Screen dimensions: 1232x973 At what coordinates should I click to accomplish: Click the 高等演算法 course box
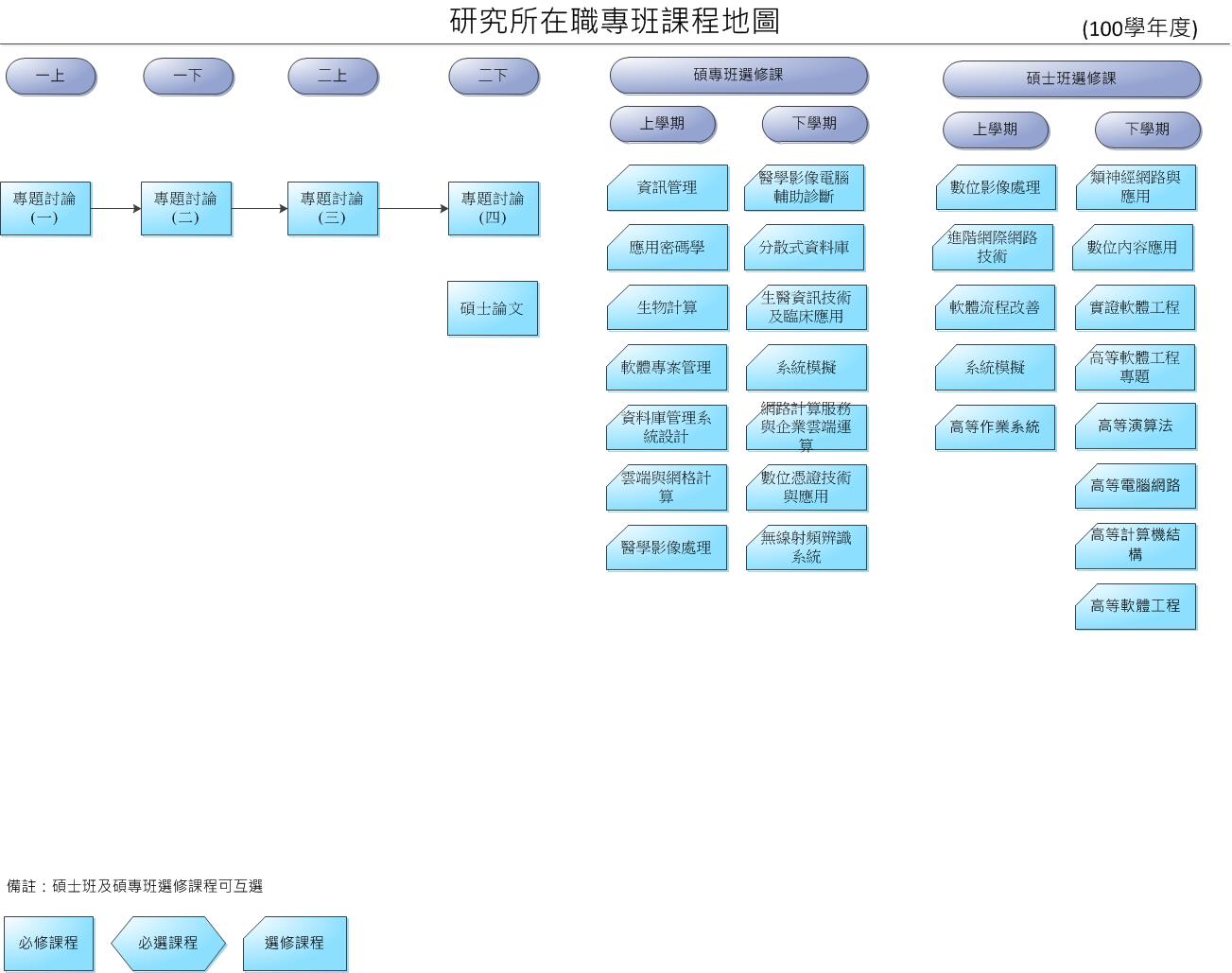[1135, 426]
